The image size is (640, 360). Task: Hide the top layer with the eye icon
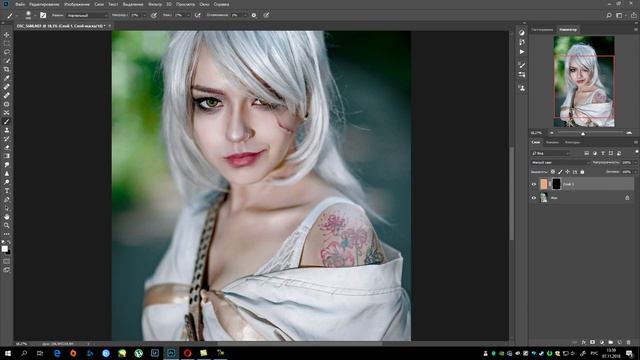pos(534,184)
